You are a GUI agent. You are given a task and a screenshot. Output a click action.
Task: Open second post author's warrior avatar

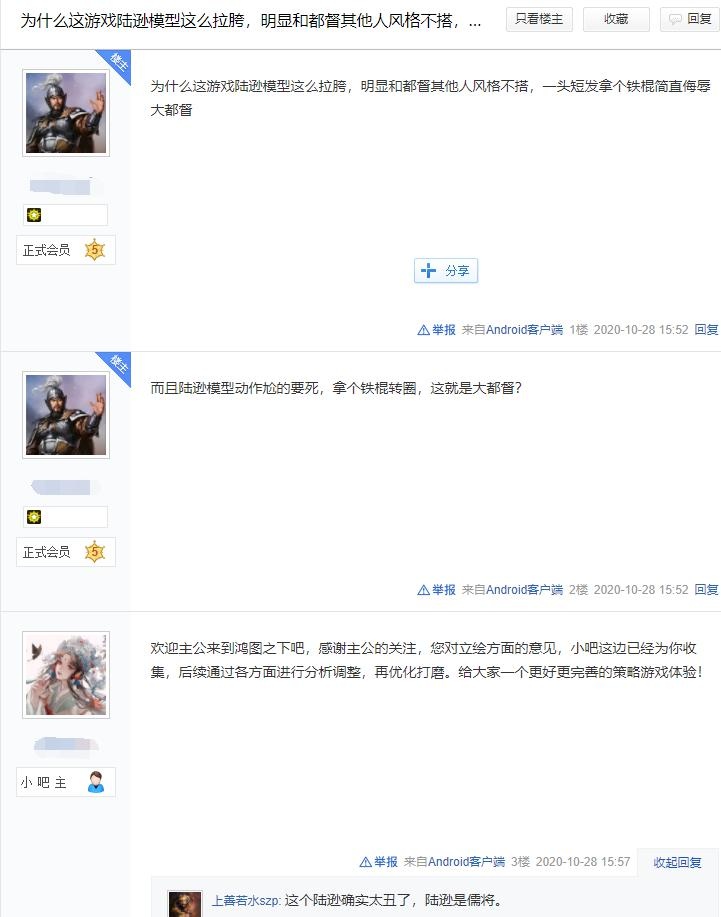tap(66, 415)
